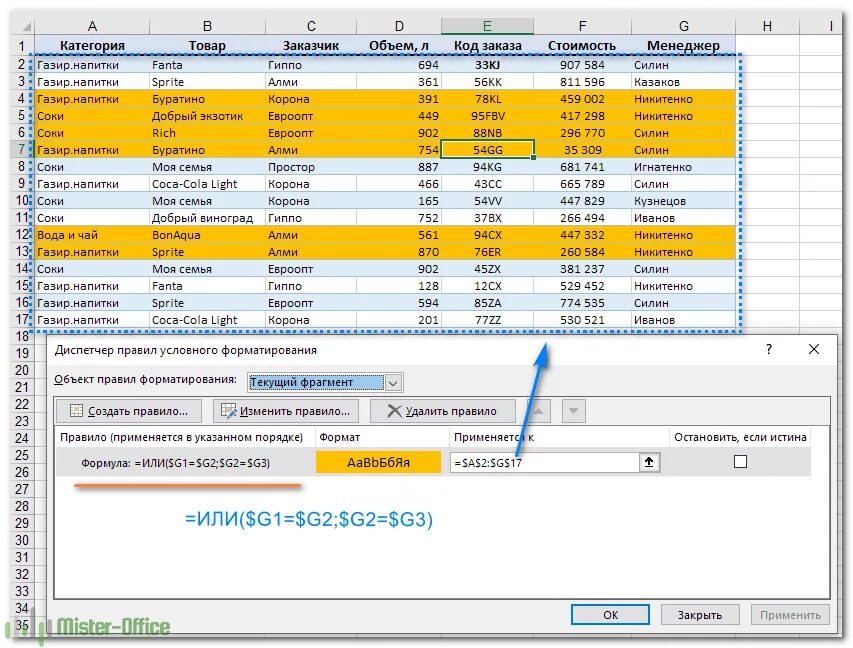Click order code cell 77ZZ
Image resolution: width=853 pixels, height=648 pixels.
(487, 320)
